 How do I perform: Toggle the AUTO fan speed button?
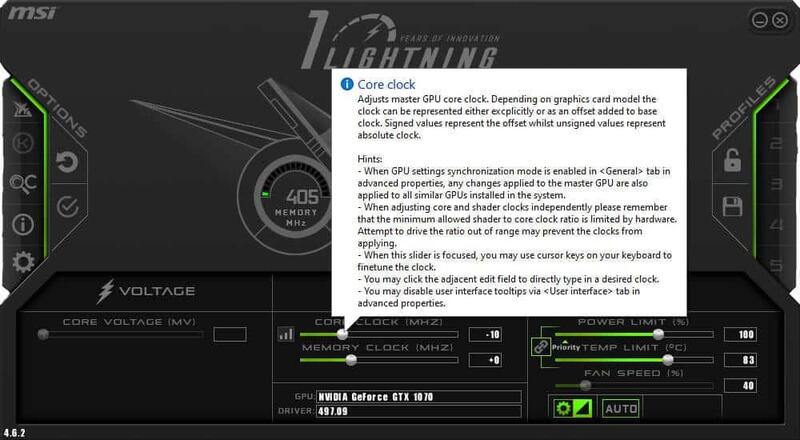620,408
